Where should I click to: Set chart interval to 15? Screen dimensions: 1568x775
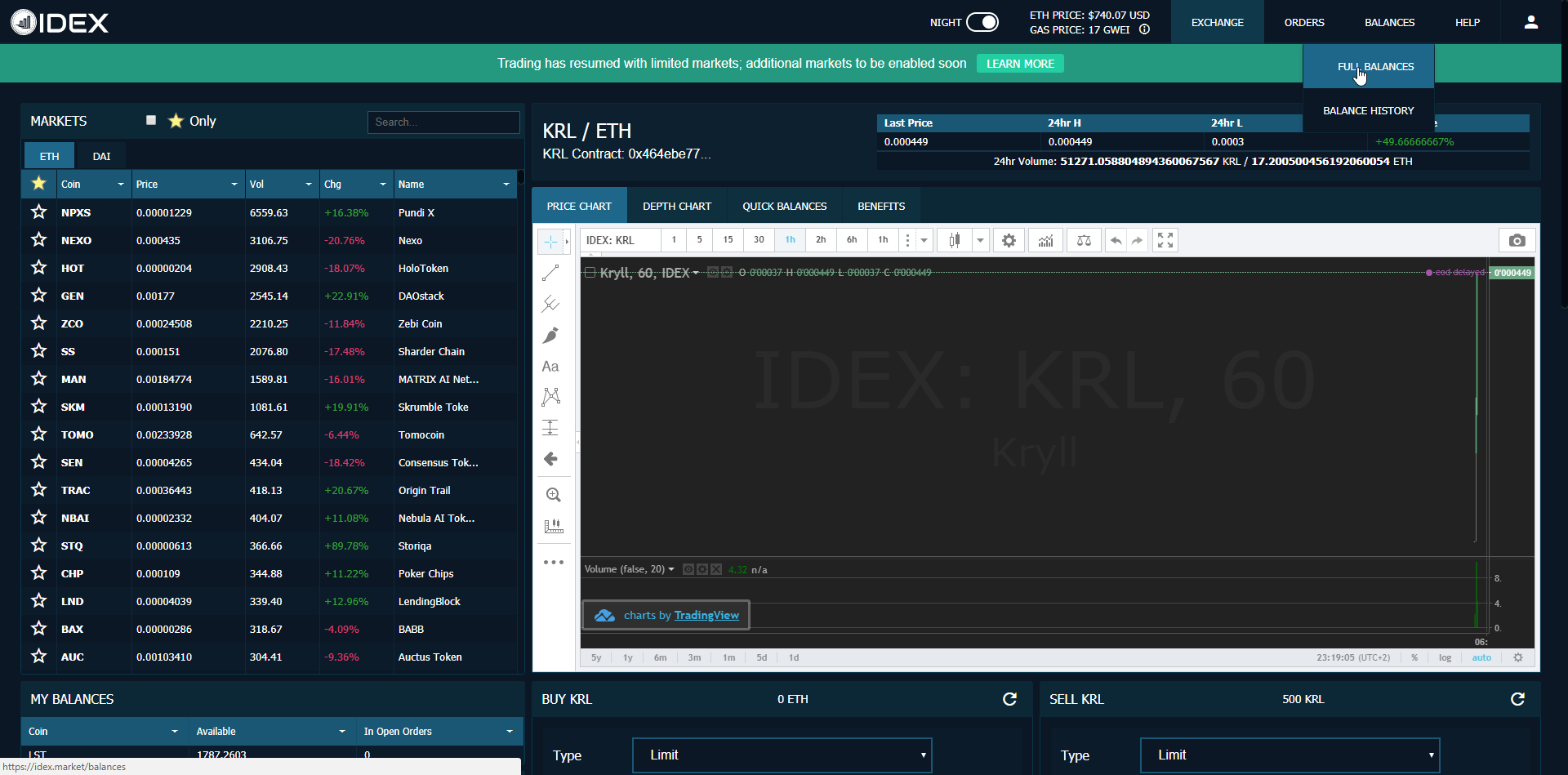(728, 240)
